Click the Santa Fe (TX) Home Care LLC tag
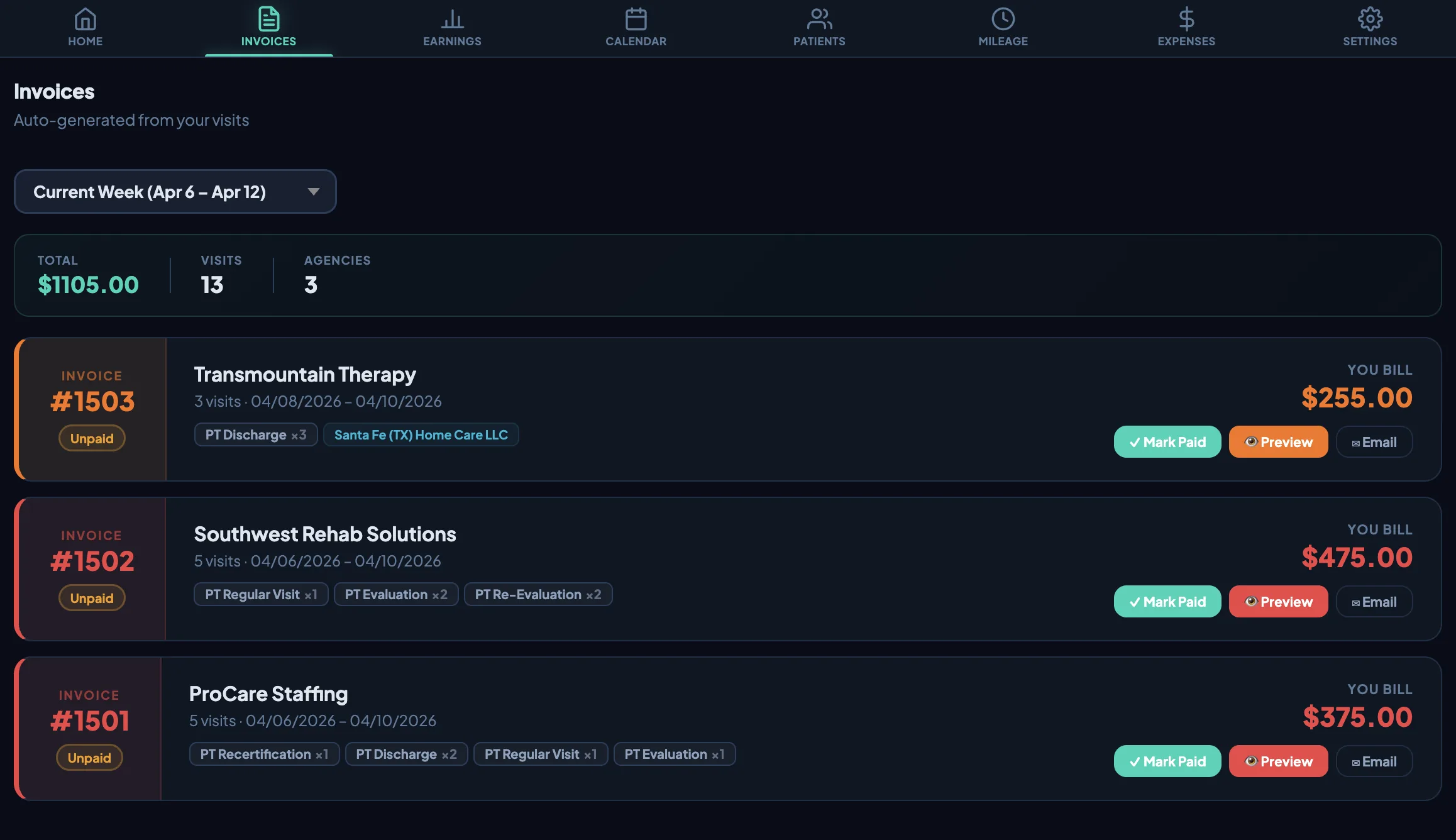The width and height of the screenshot is (1456, 840). pyautogui.click(x=421, y=434)
